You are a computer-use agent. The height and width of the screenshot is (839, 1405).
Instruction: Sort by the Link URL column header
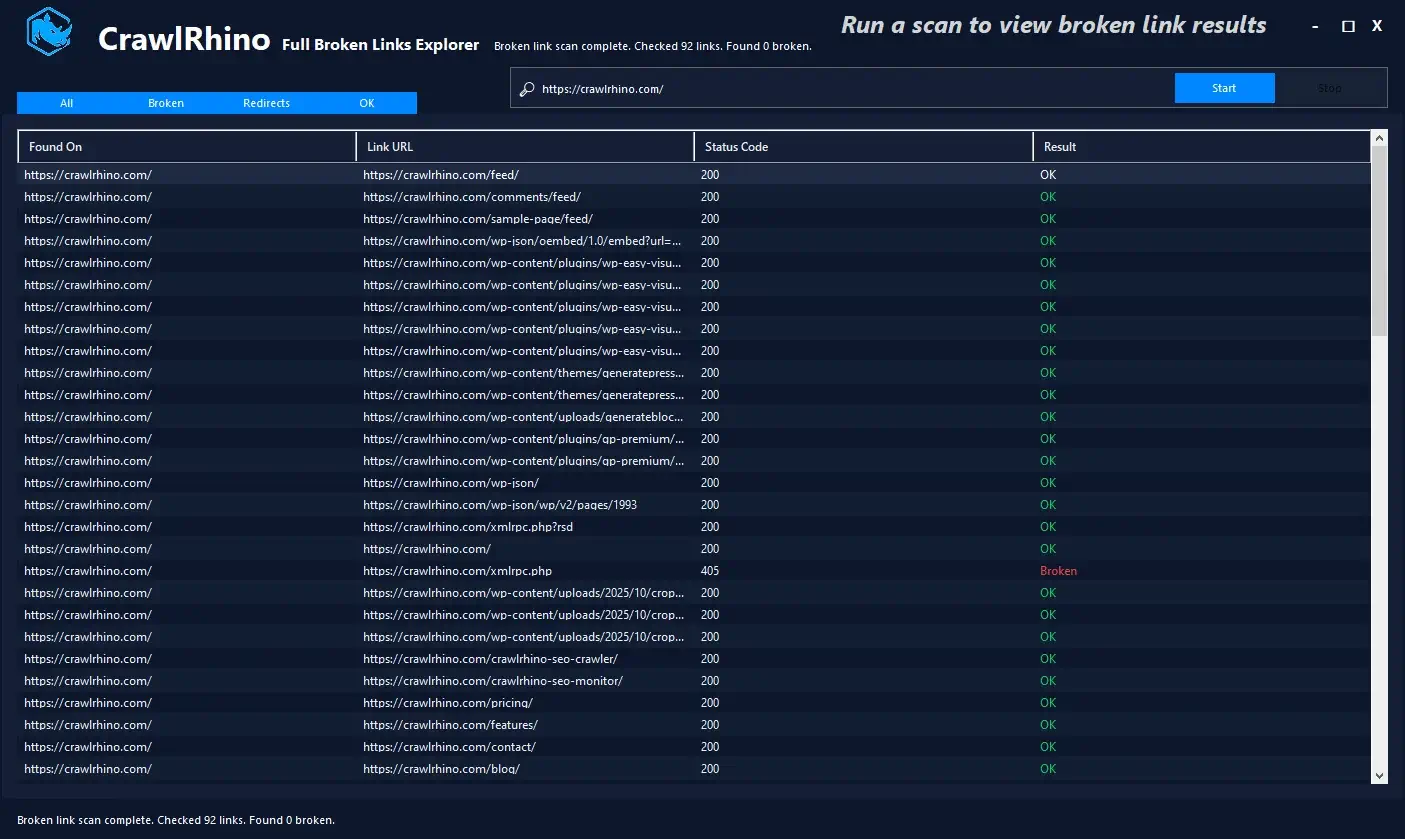(x=525, y=147)
